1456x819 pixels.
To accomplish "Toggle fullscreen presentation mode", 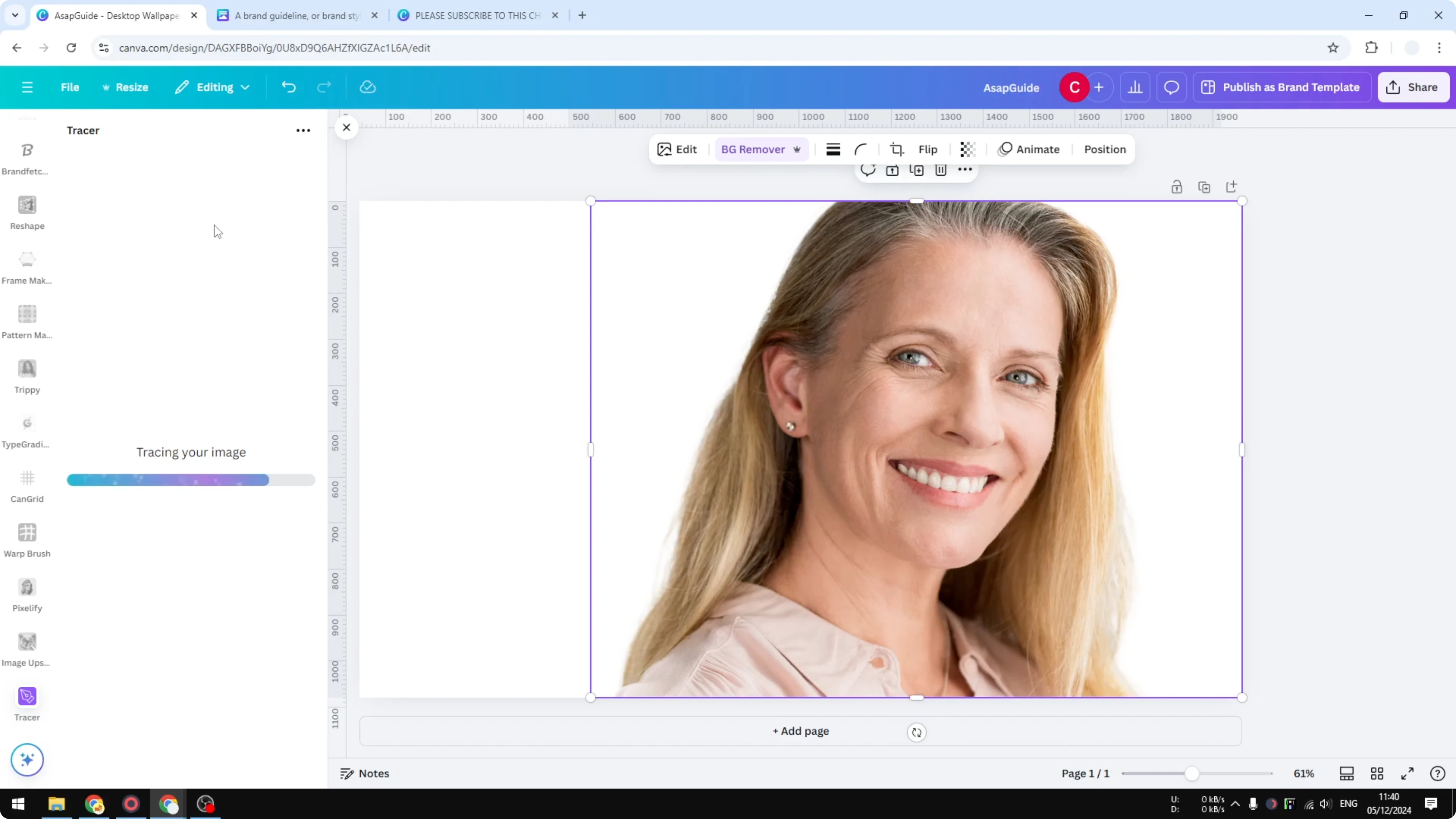I will tap(1408, 773).
